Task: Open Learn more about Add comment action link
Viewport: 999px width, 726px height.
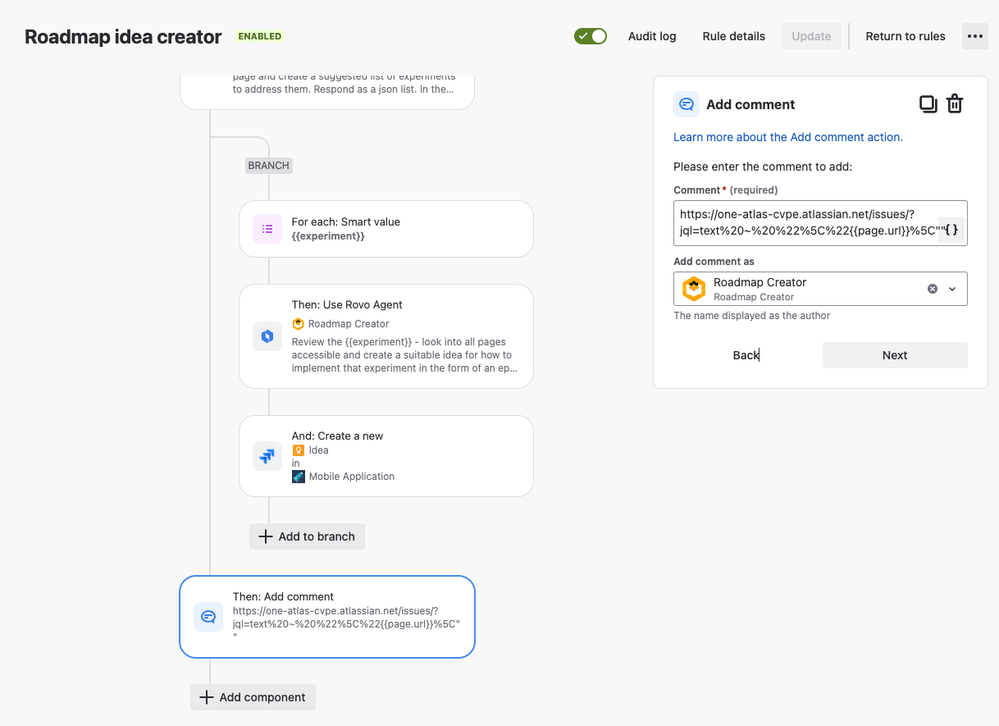Action: [x=787, y=137]
